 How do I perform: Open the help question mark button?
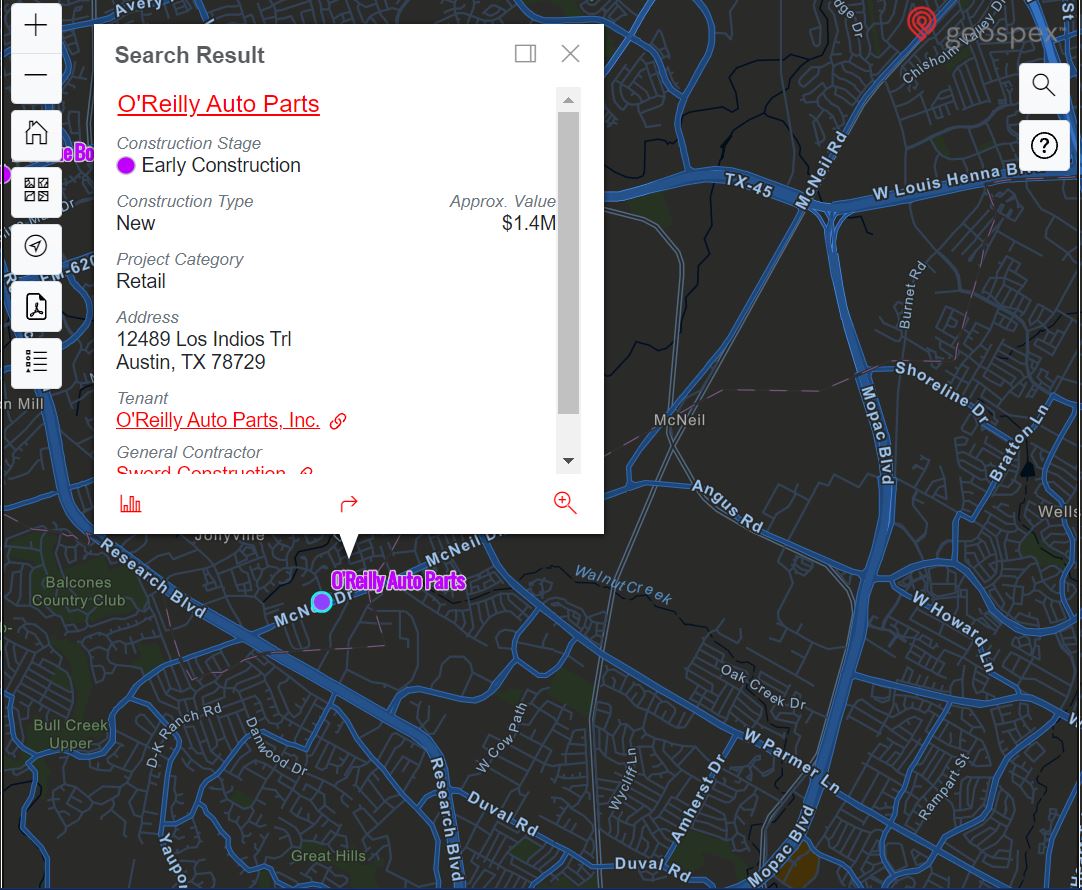click(x=1043, y=146)
